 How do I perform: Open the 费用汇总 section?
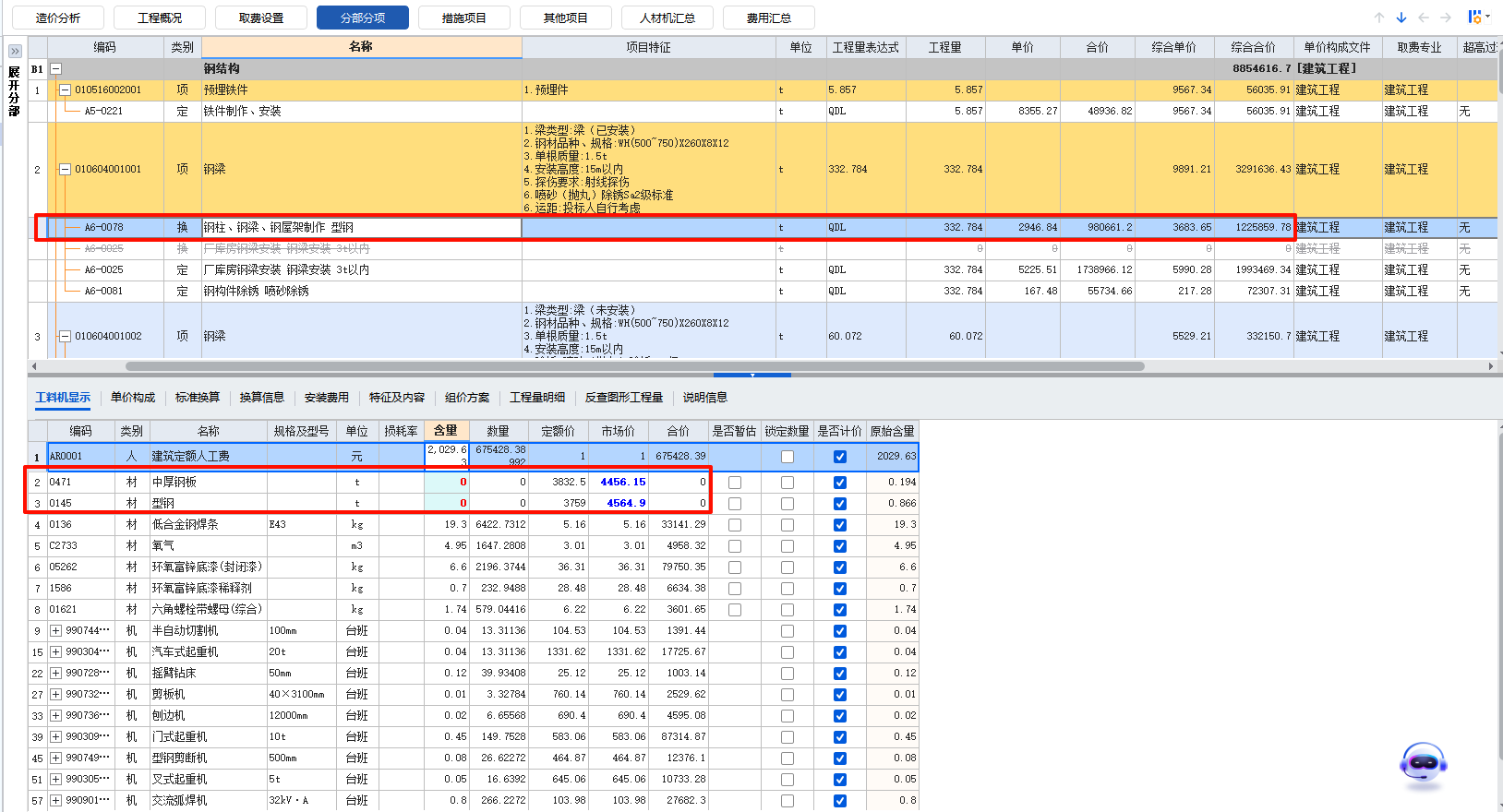pyautogui.click(x=768, y=18)
